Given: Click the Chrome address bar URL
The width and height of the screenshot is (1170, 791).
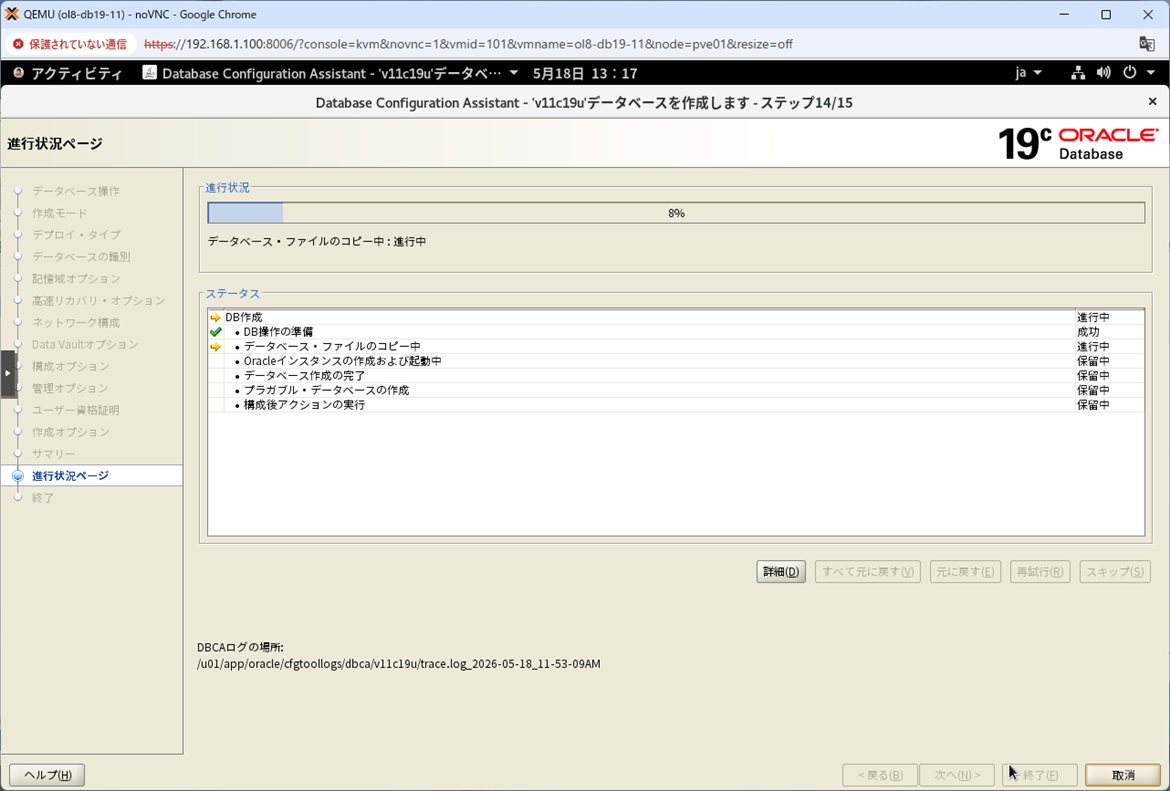Looking at the screenshot, I should tap(468, 44).
